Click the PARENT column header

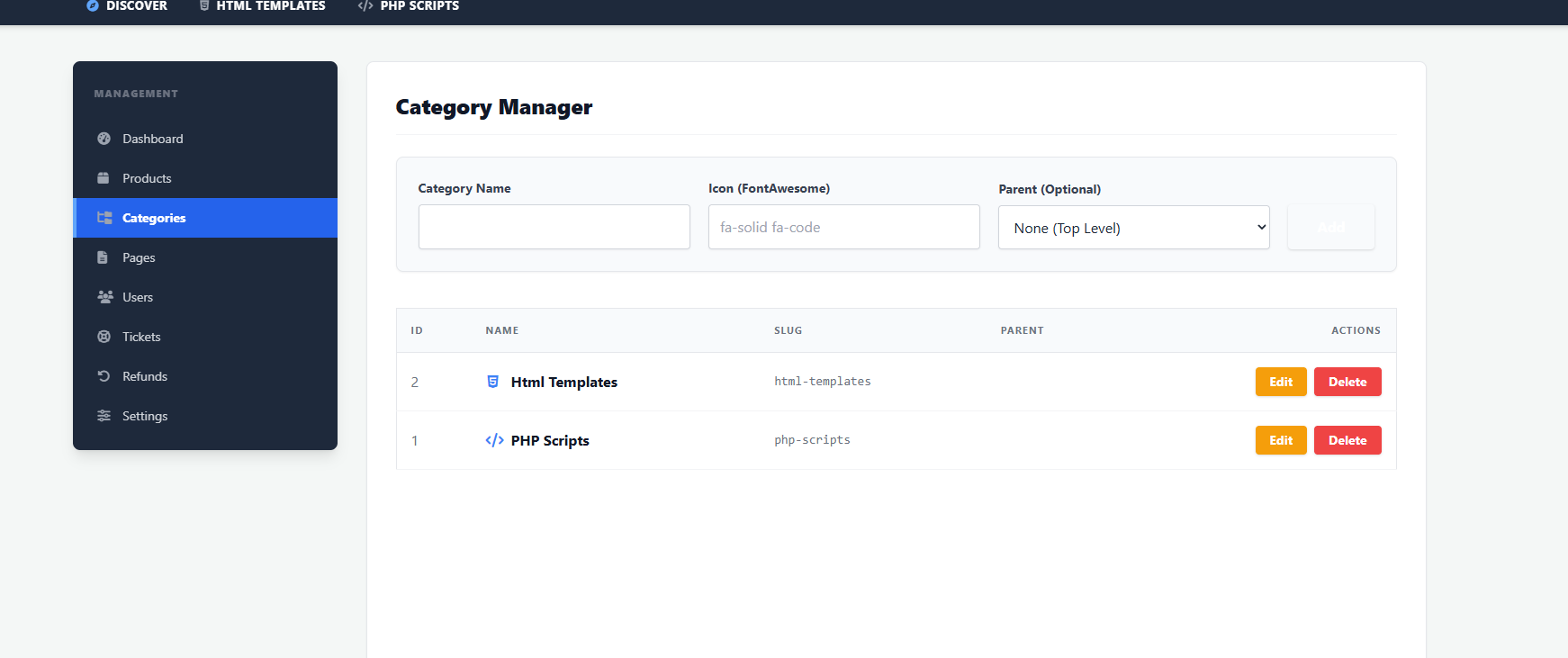1023,330
